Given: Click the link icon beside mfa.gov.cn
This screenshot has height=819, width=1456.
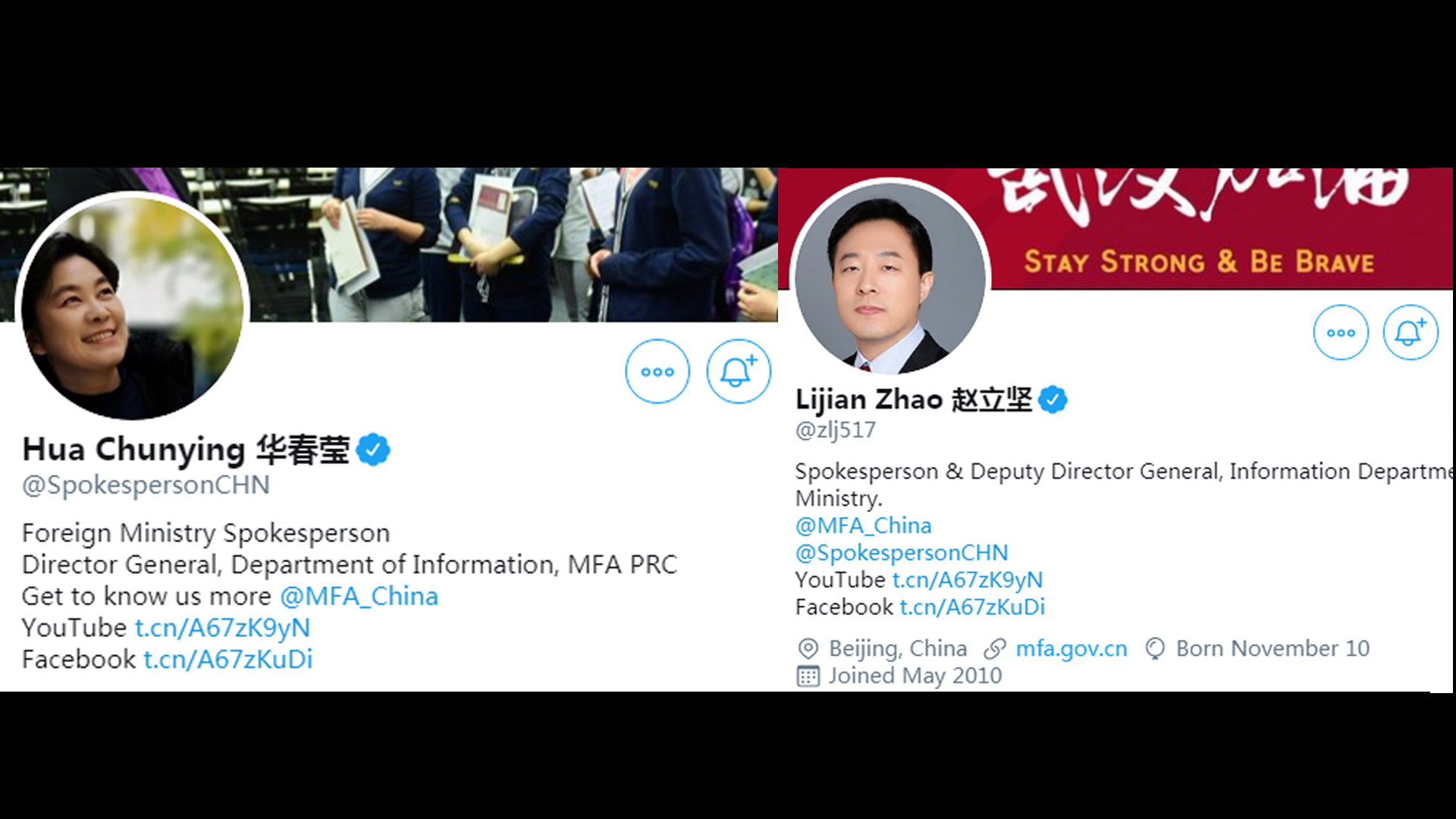Looking at the screenshot, I should (994, 649).
